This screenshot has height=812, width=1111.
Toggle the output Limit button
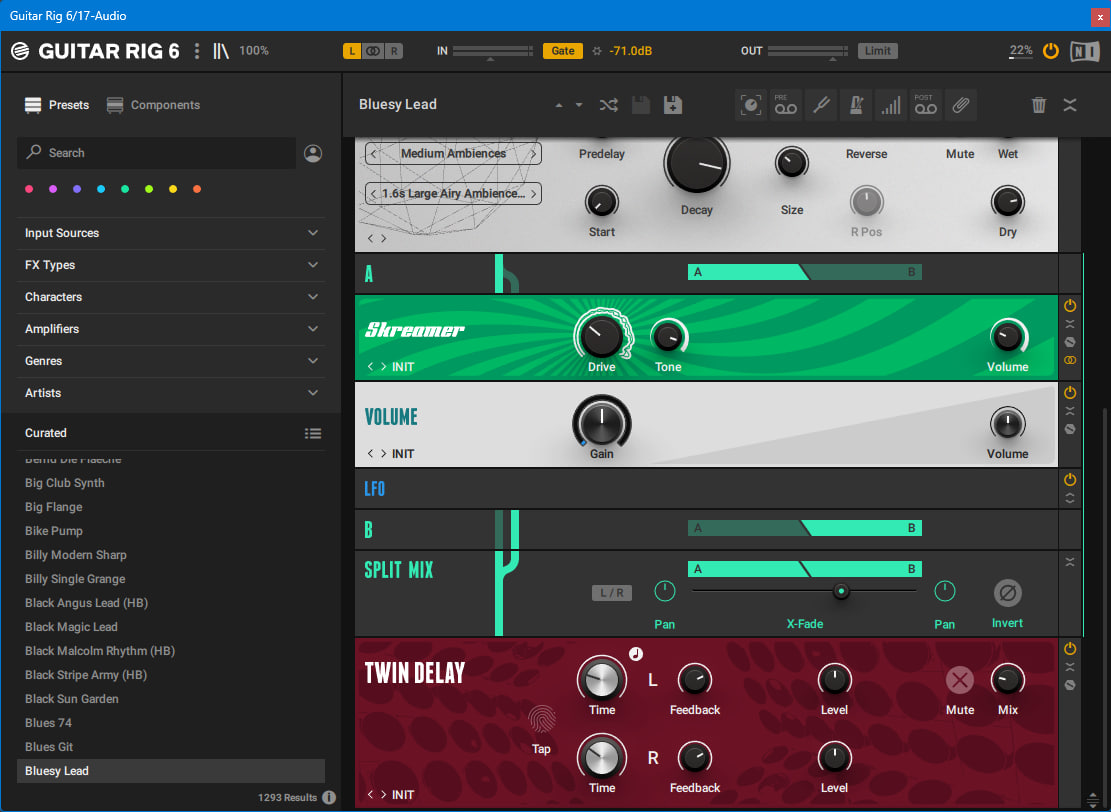(878, 51)
